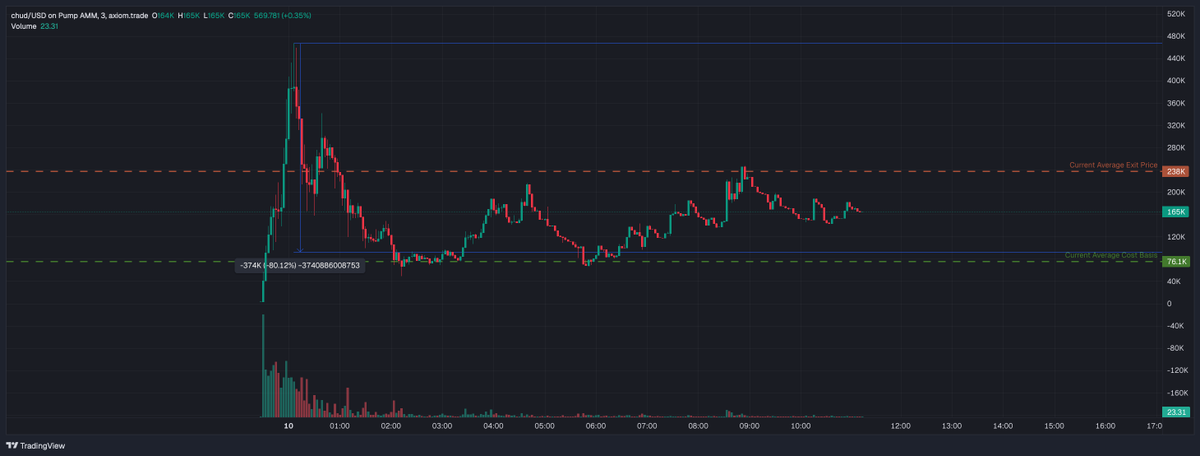Click the 280K price axis label
The height and width of the screenshot is (456, 1200).
click(1176, 148)
